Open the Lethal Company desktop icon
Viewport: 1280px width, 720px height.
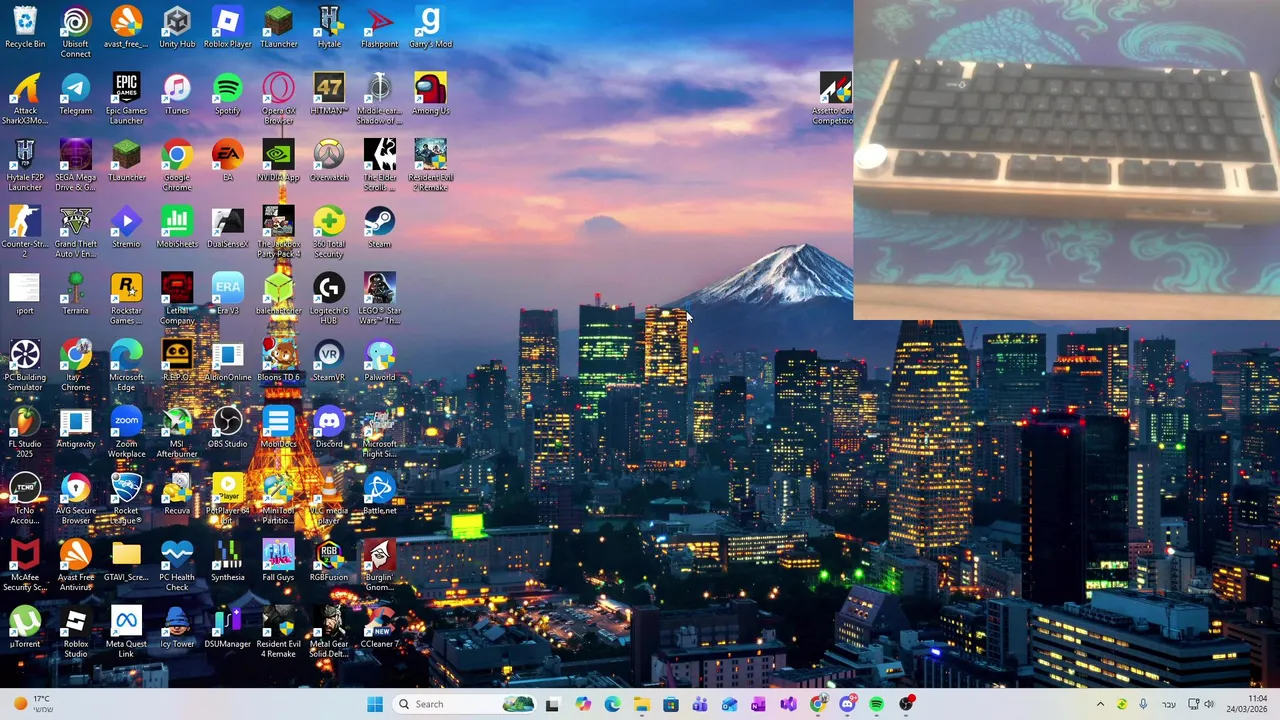coord(177,298)
